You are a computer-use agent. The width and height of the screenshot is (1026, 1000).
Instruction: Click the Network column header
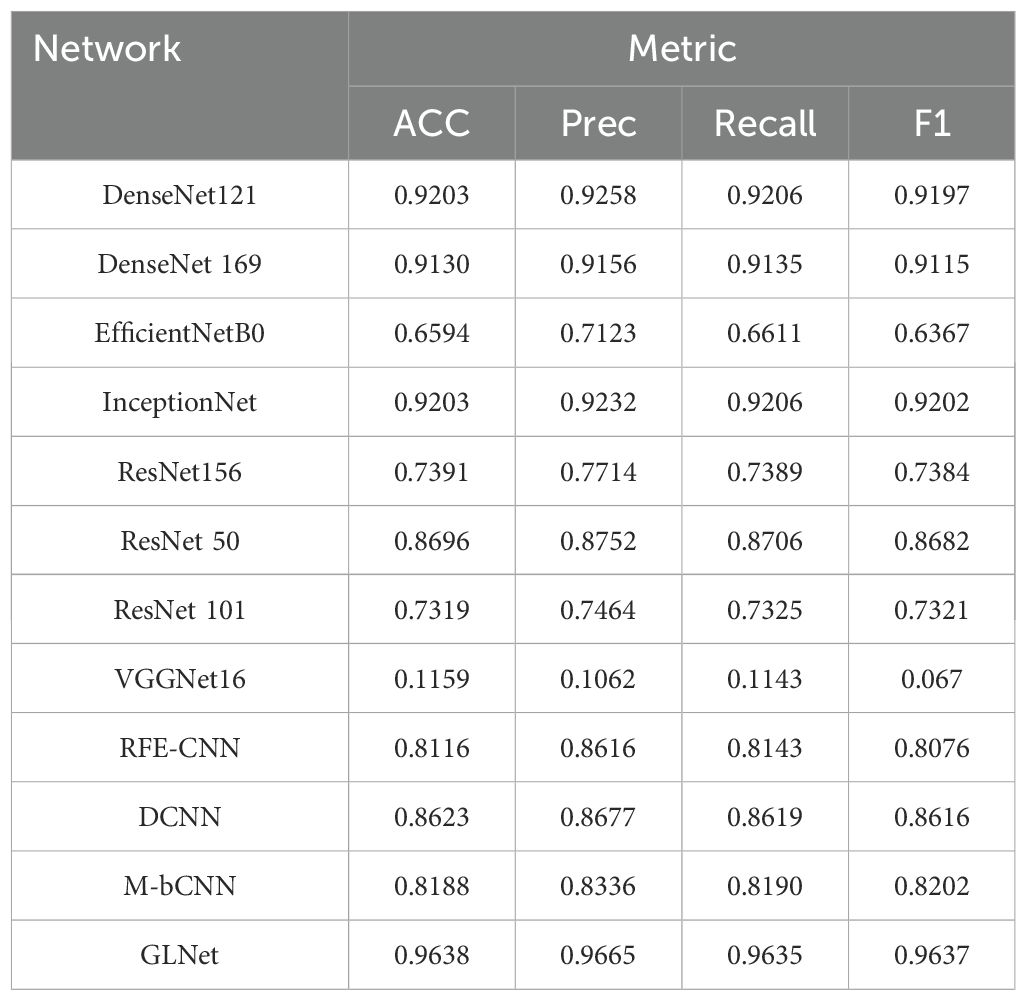click(x=107, y=49)
